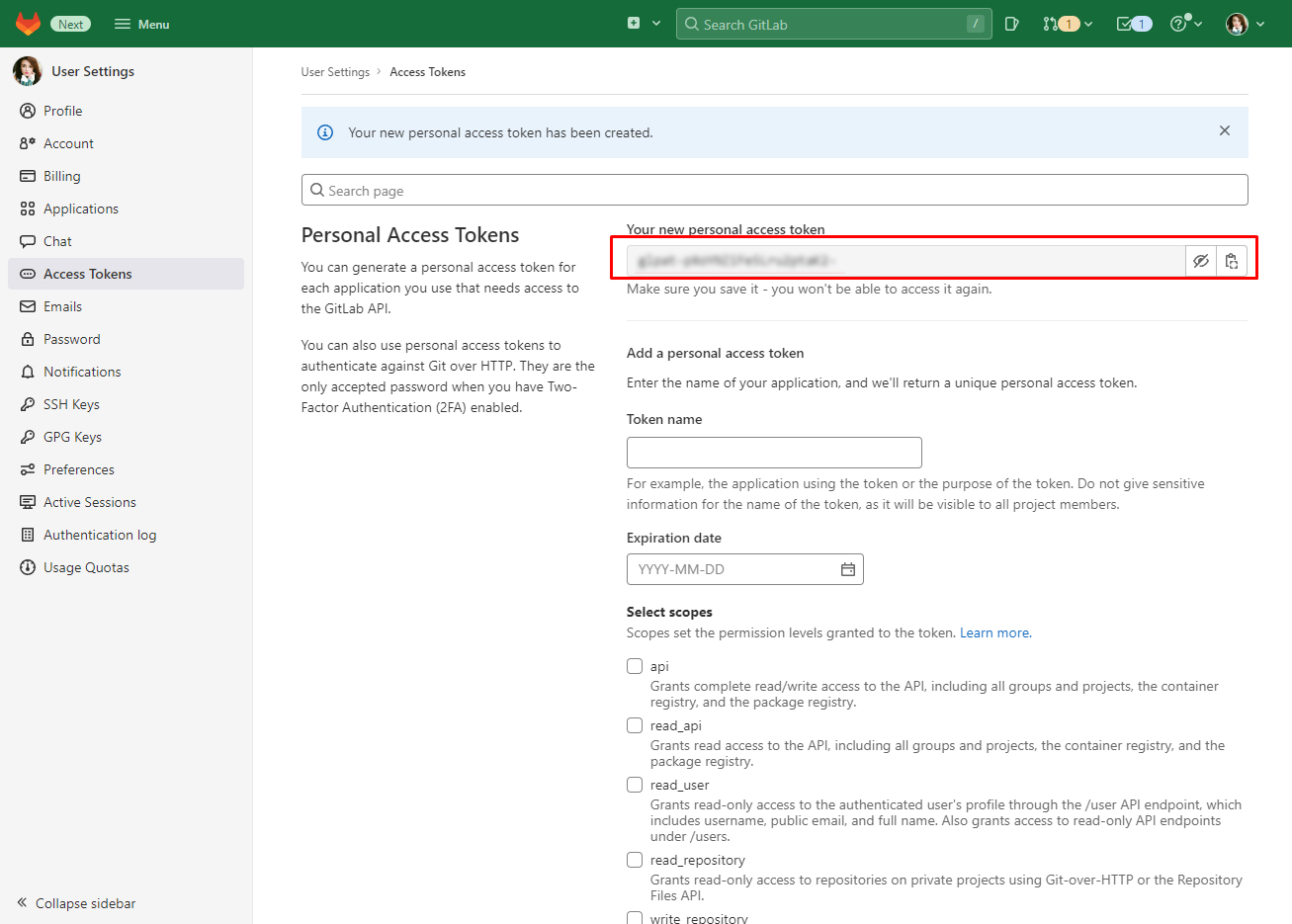Focus the Search page field
The image size is (1292, 924).
coord(774,190)
